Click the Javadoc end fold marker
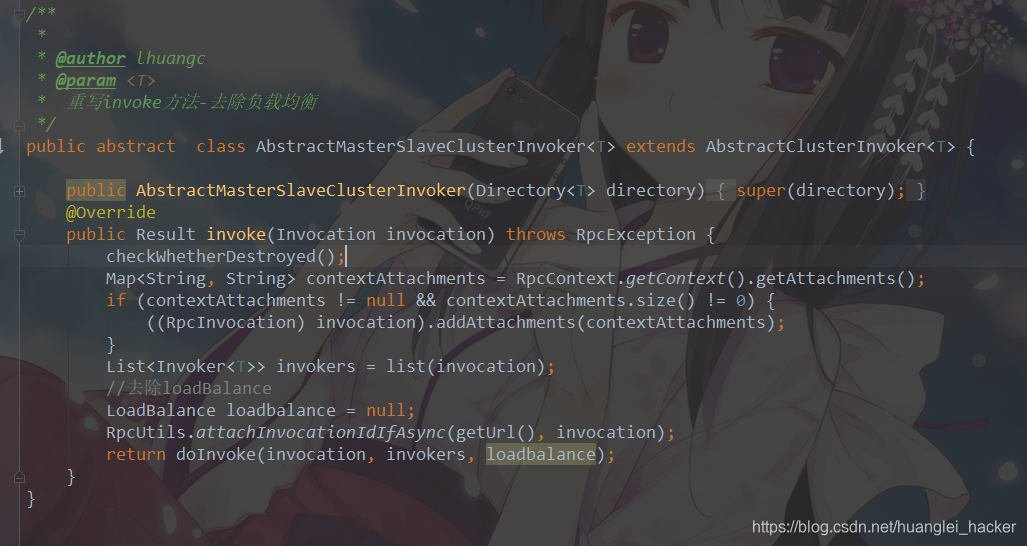Image resolution: width=1027 pixels, height=546 pixels. pos(19,124)
